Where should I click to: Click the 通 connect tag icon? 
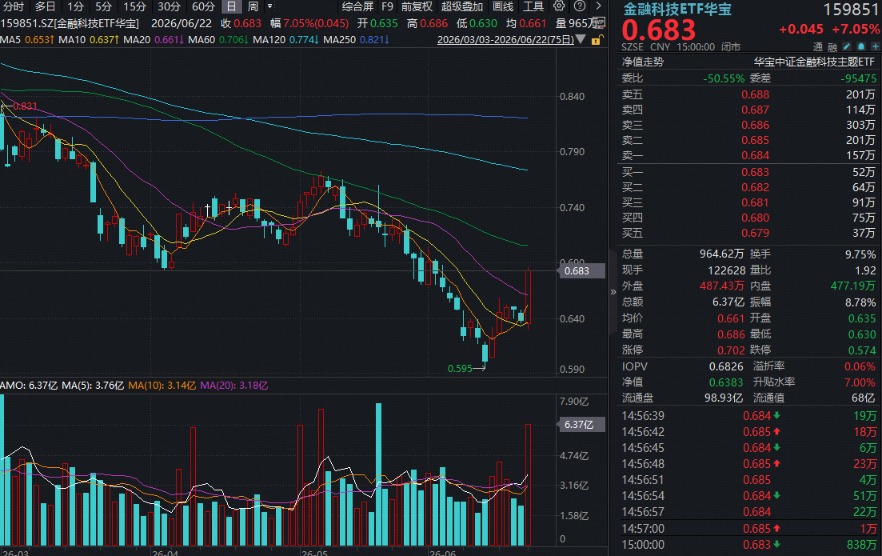(x=818, y=47)
